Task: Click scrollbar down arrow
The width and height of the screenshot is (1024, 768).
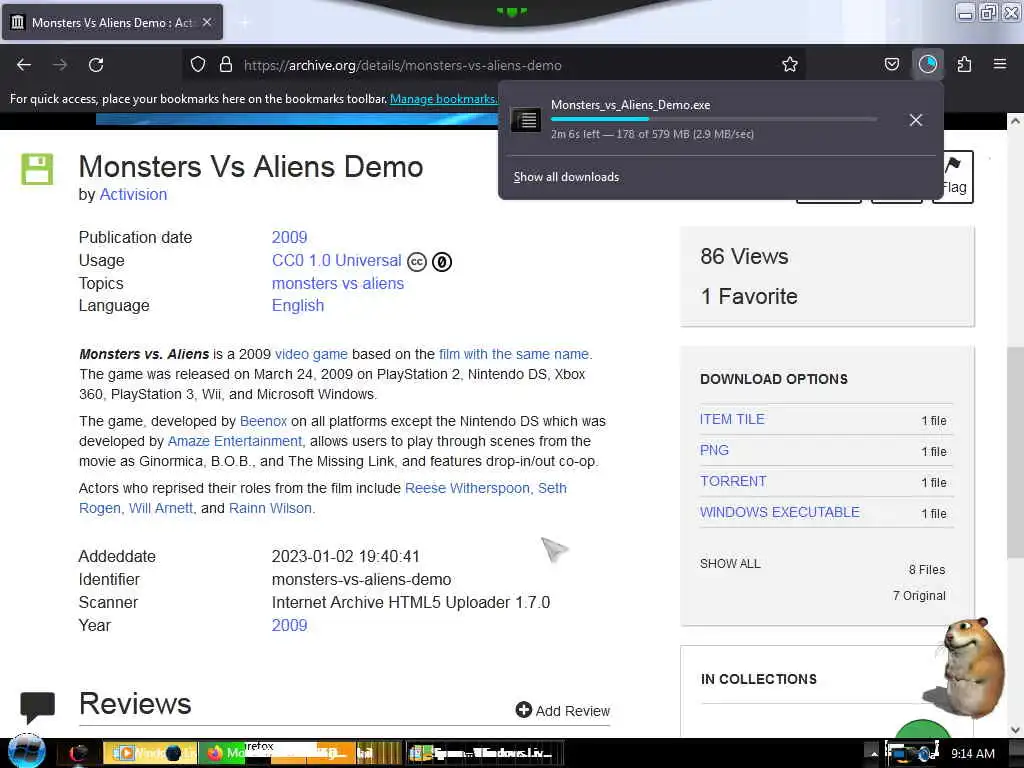Action: (x=1015, y=729)
